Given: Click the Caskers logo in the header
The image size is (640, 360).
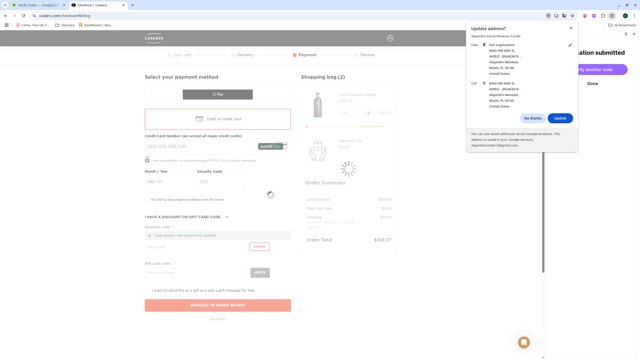Looking at the screenshot, I should coord(154,38).
